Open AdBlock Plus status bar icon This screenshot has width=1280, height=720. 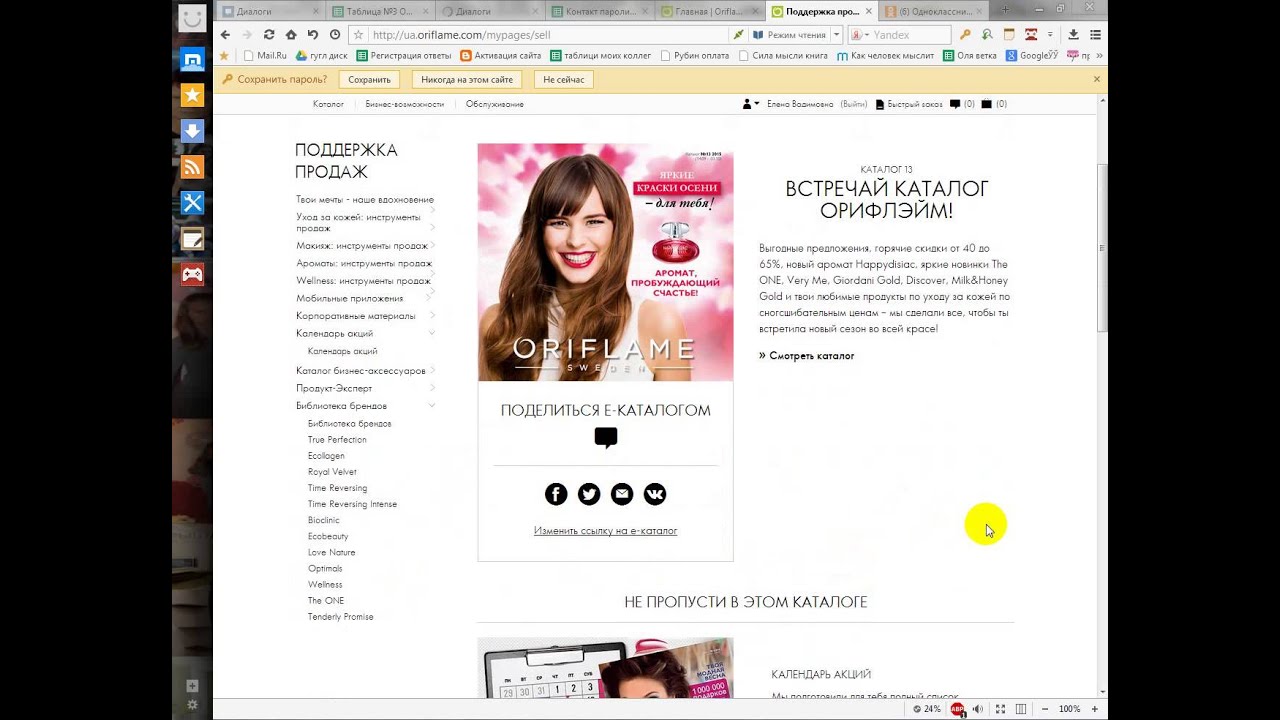point(957,709)
